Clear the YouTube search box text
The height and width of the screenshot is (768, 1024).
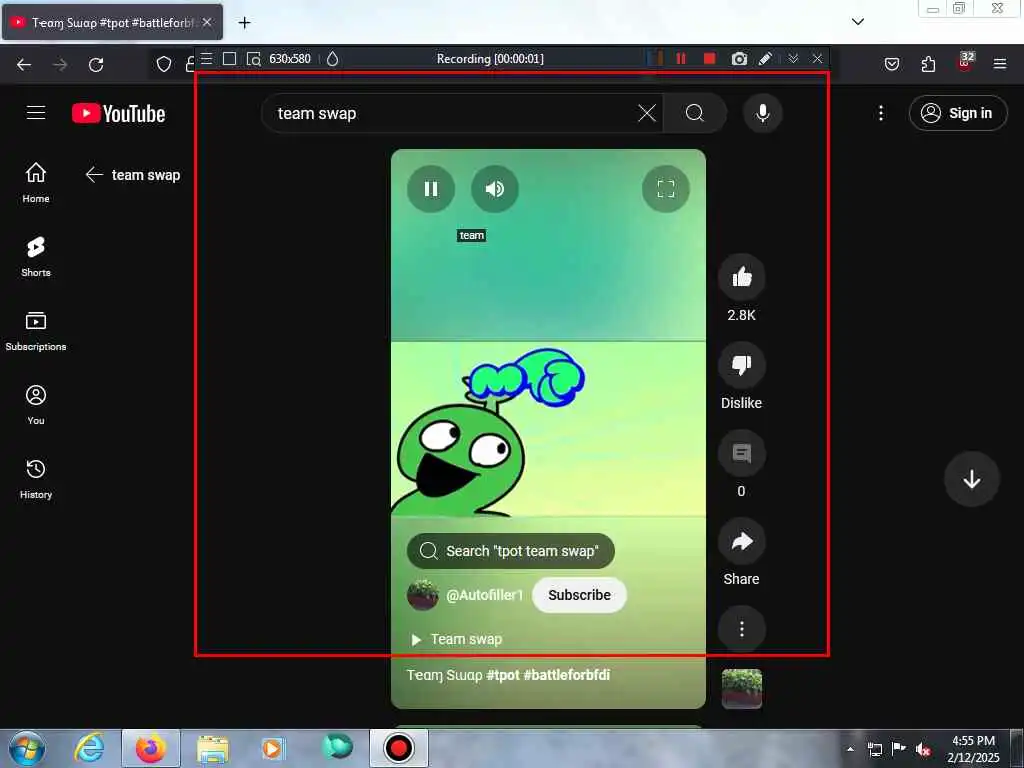pyautogui.click(x=647, y=114)
